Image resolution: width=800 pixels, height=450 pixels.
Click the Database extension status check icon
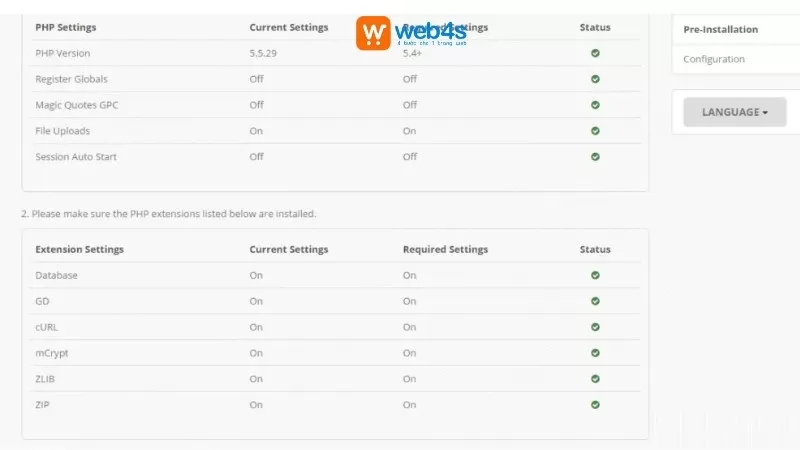(x=595, y=275)
